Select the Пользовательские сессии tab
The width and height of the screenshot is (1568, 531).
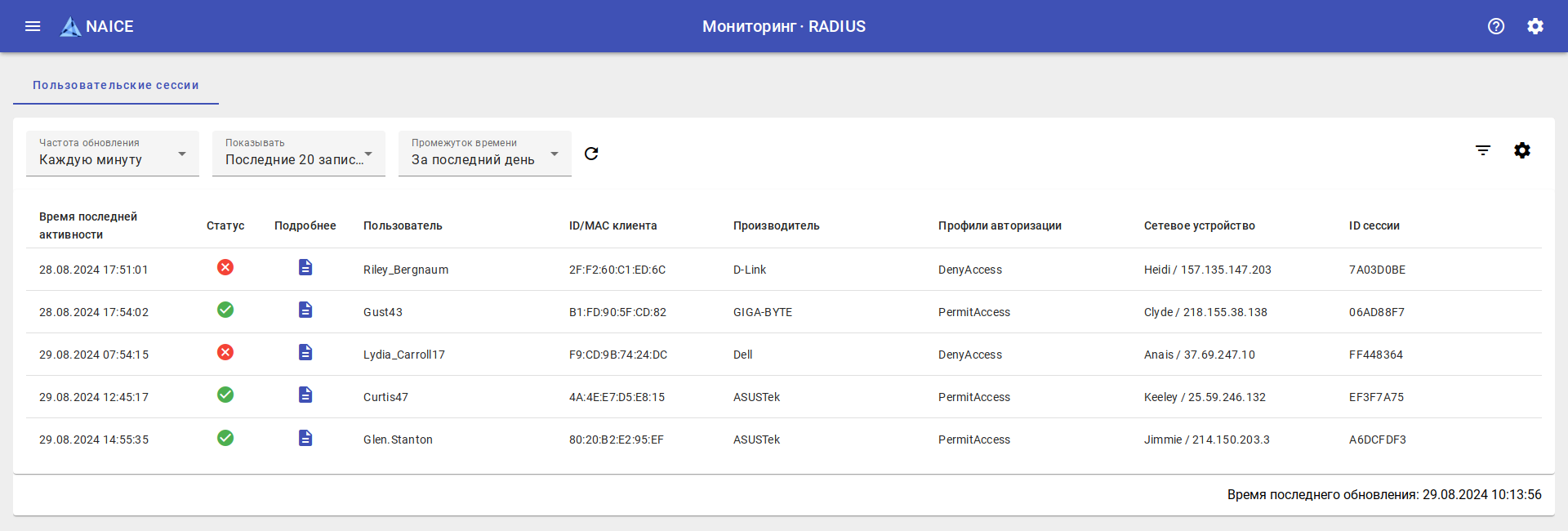(116, 85)
